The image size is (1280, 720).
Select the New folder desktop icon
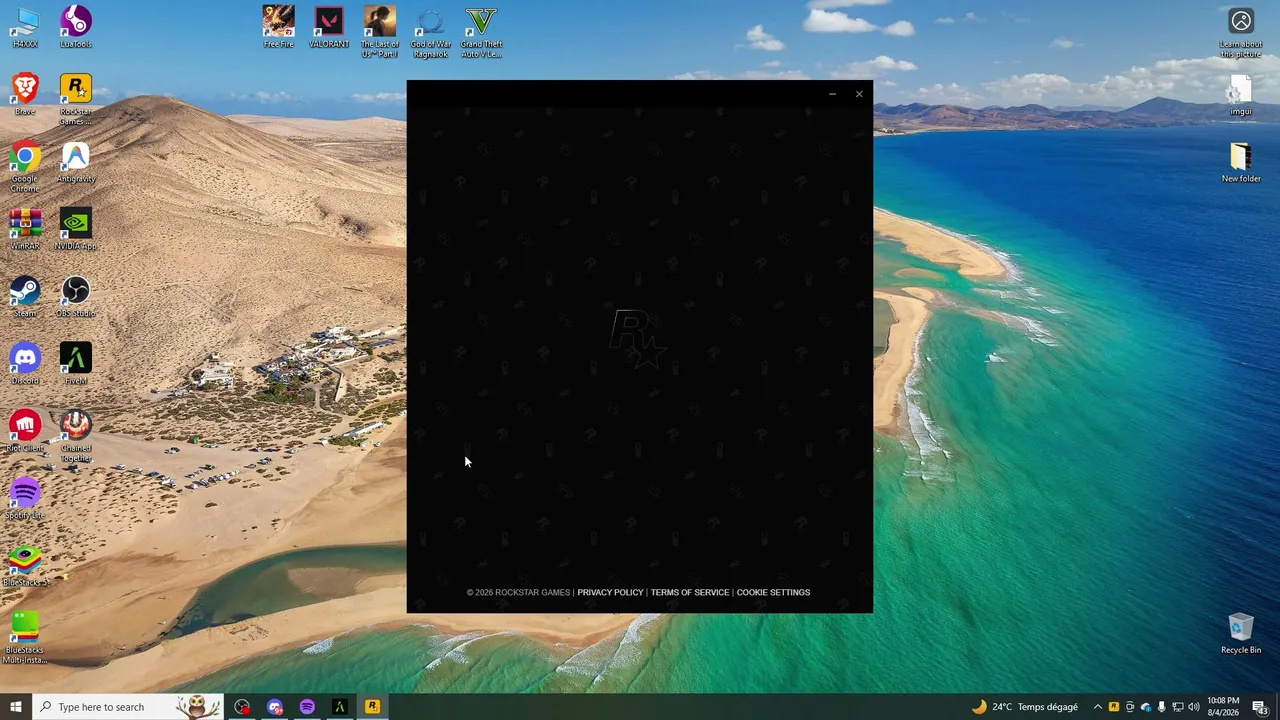click(x=1241, y=163)
